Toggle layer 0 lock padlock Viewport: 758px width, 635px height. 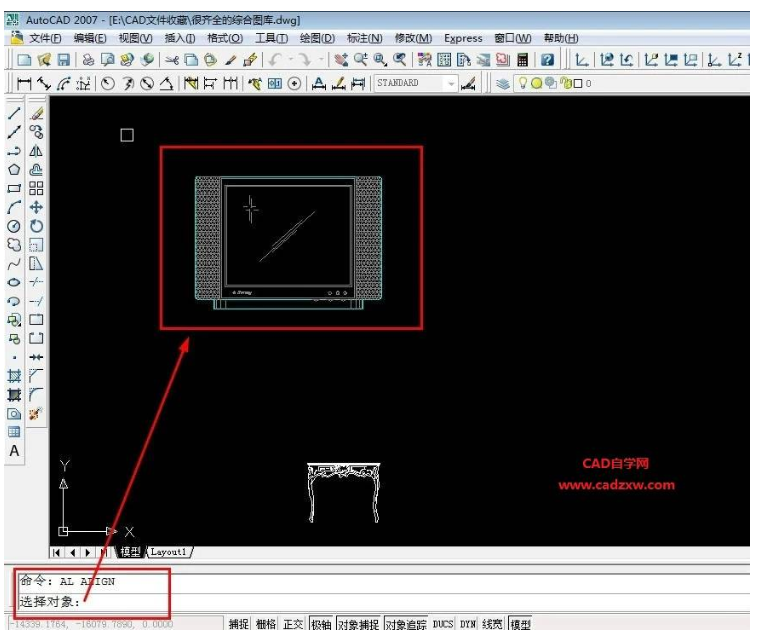pyautogui.click(x=565, y=83)
